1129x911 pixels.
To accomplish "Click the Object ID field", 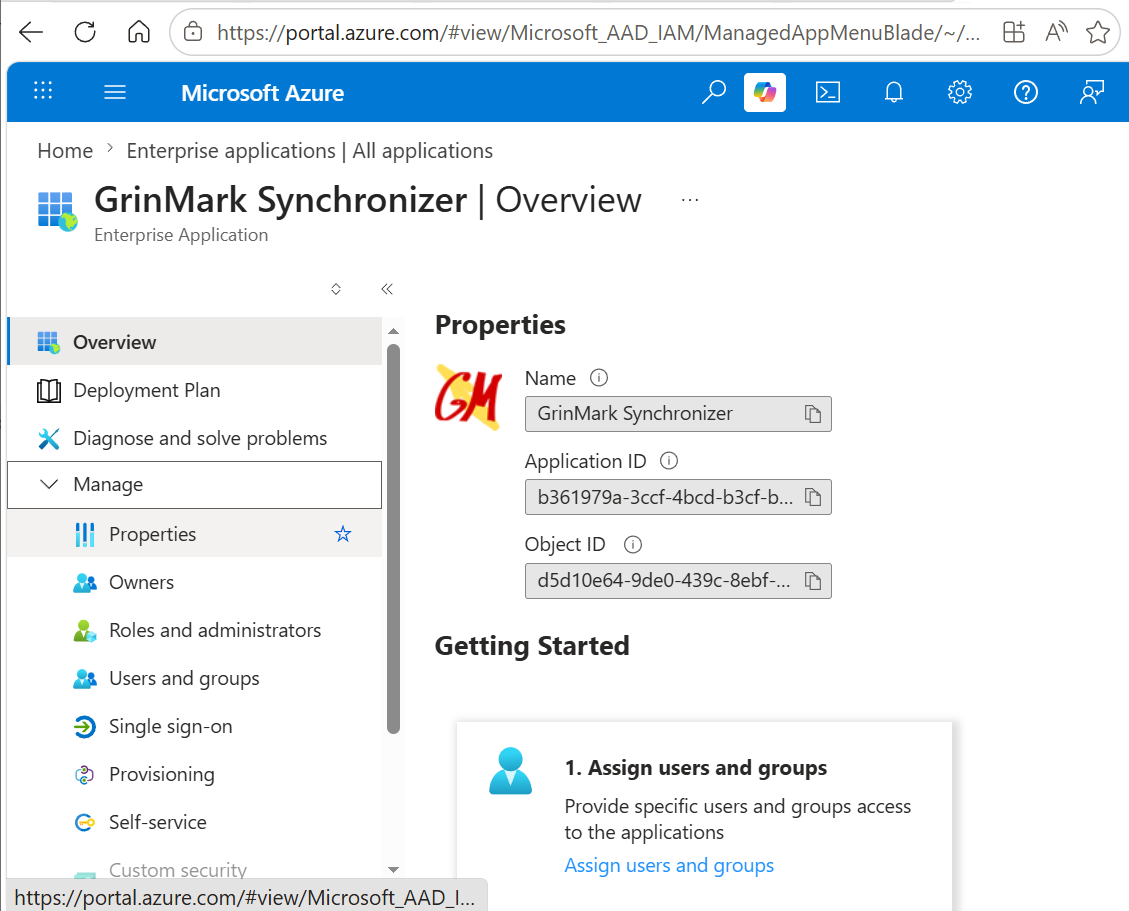I will (678, 580).
